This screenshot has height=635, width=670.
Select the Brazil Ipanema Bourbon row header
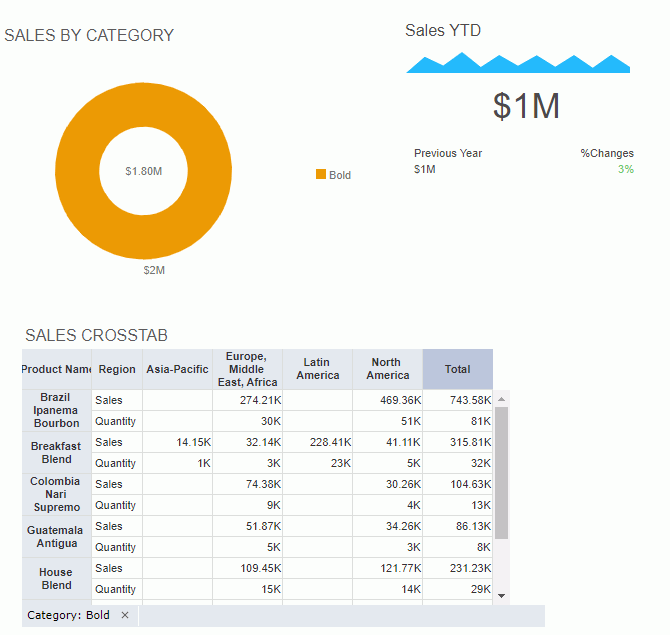click(57, 410)
